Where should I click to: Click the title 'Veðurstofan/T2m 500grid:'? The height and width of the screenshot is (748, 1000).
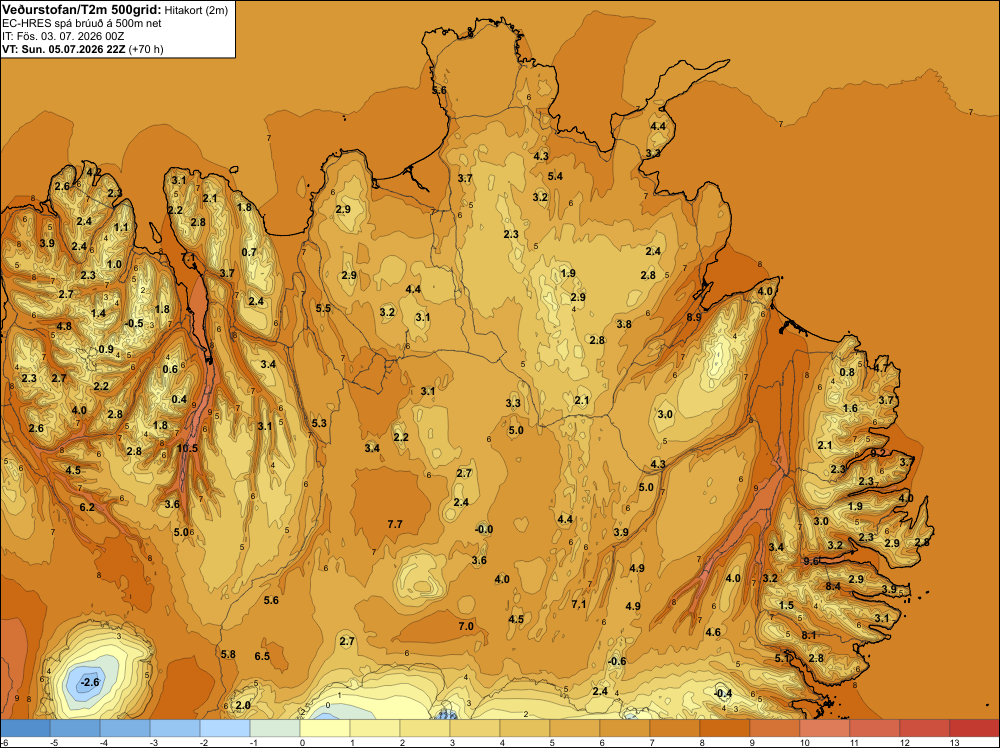(x=82, y=10)
